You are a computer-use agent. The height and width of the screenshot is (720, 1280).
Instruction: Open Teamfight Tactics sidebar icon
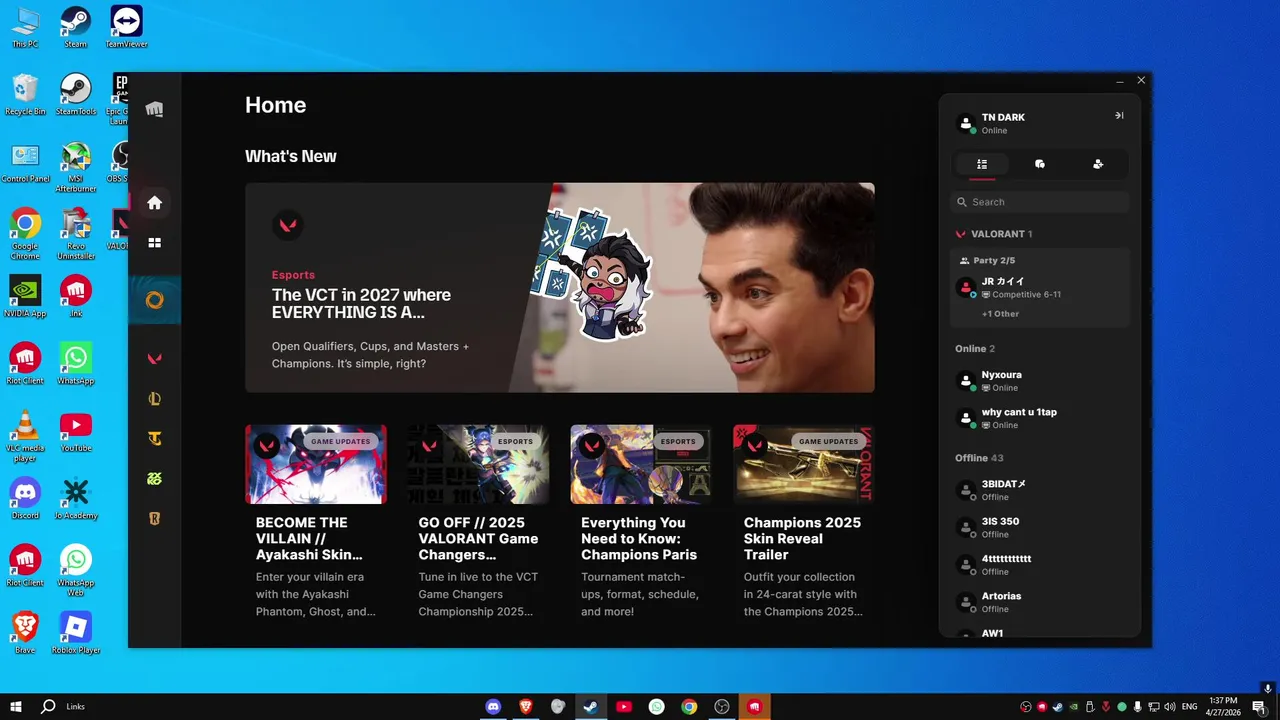click(154, 439)
